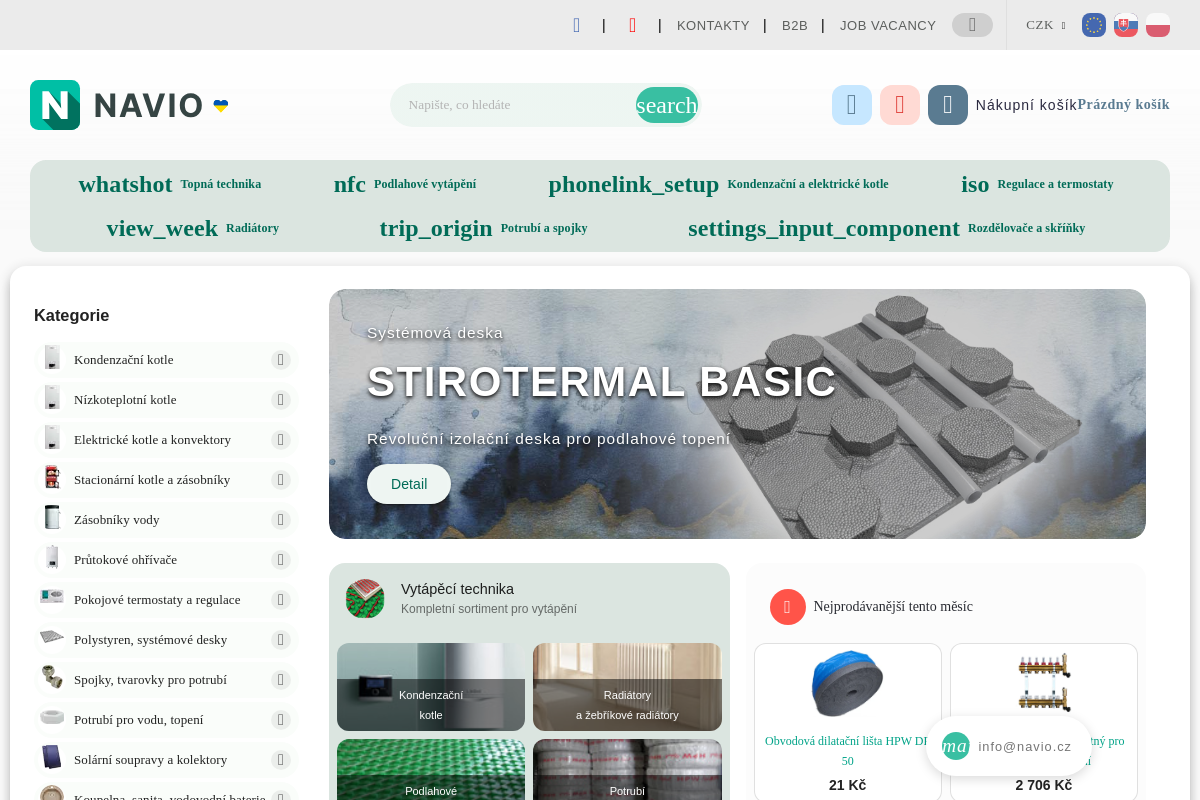Expand the Stacionární kotle a zásobníky category
1200x800 pixels.
coord(281,480)
